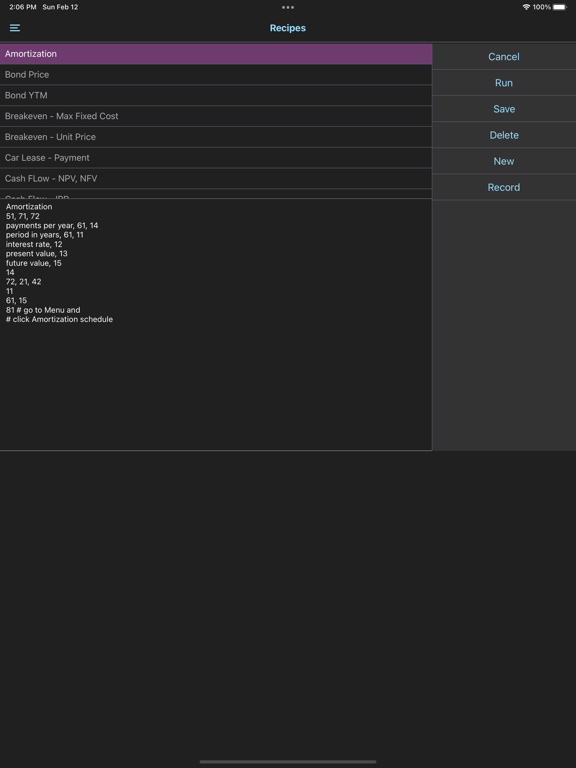
Task: Select the Amortization recipe
Action: 216,54
